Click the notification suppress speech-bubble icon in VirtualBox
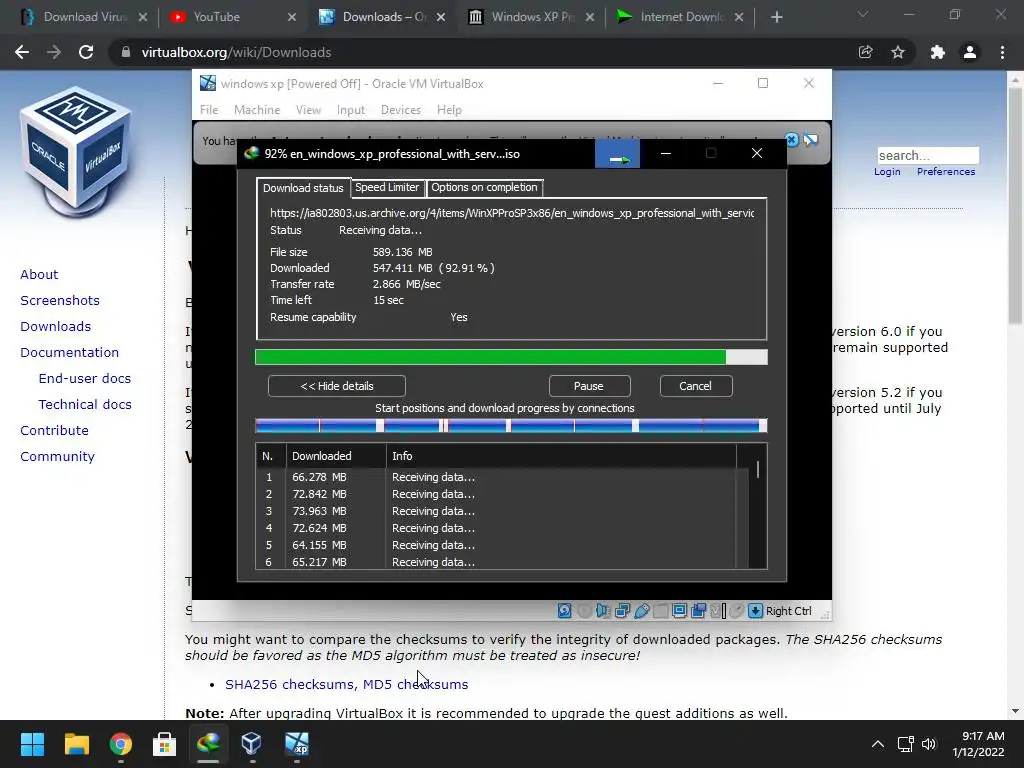 pos(810,140)
